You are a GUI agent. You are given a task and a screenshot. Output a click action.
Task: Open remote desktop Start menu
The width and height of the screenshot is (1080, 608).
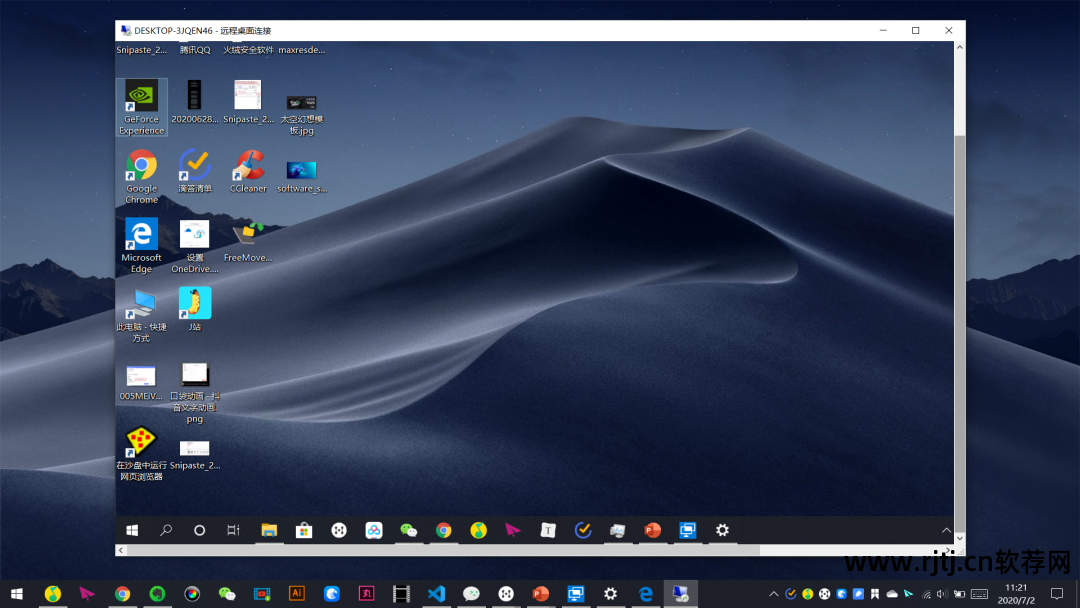[132, 530]
